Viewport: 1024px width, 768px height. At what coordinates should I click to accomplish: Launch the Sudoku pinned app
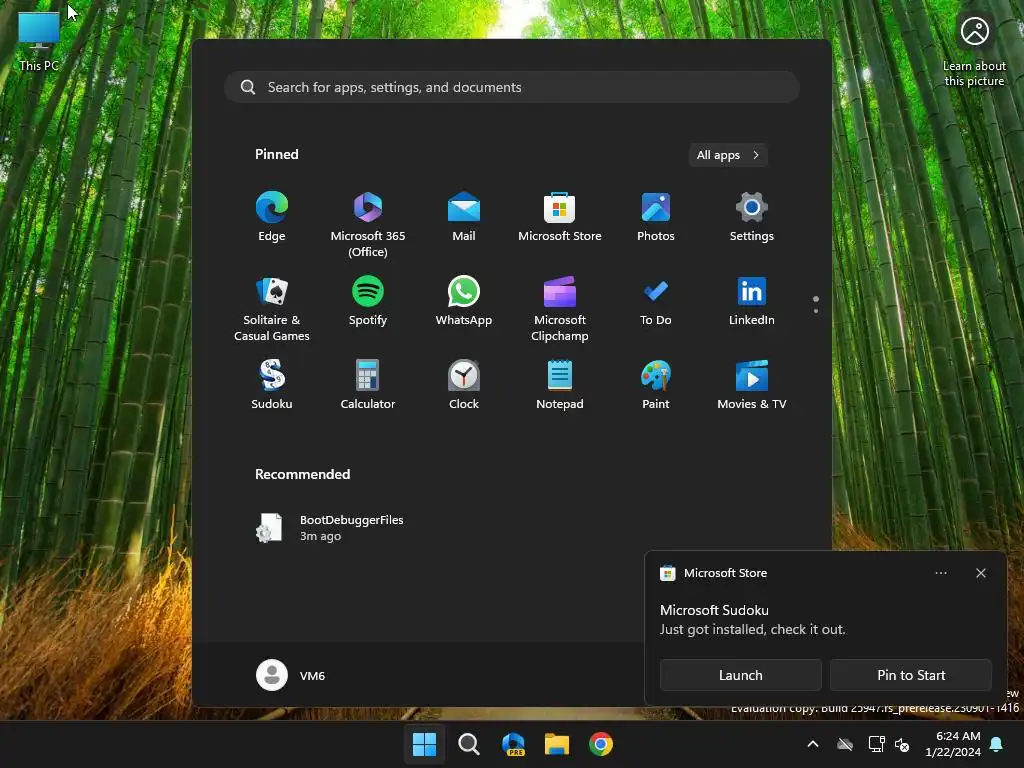tap(272, 385)
